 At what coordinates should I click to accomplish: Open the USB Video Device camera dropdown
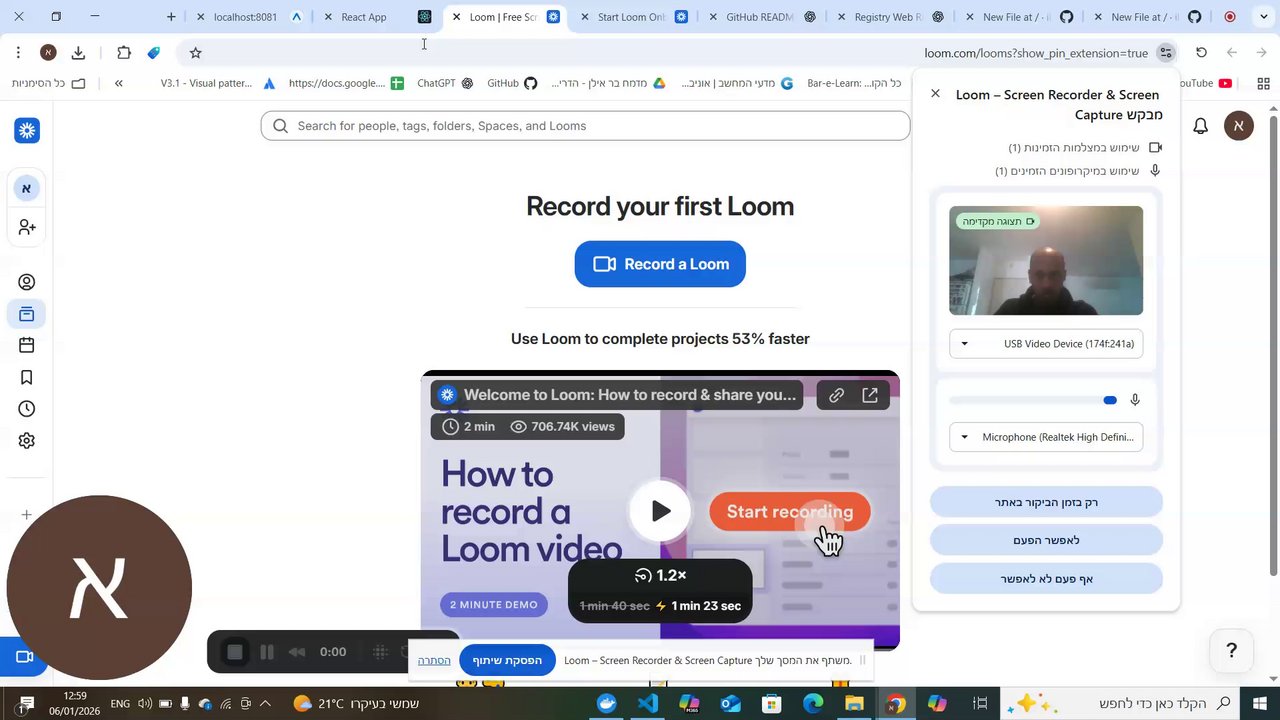tap(1046, 344)
